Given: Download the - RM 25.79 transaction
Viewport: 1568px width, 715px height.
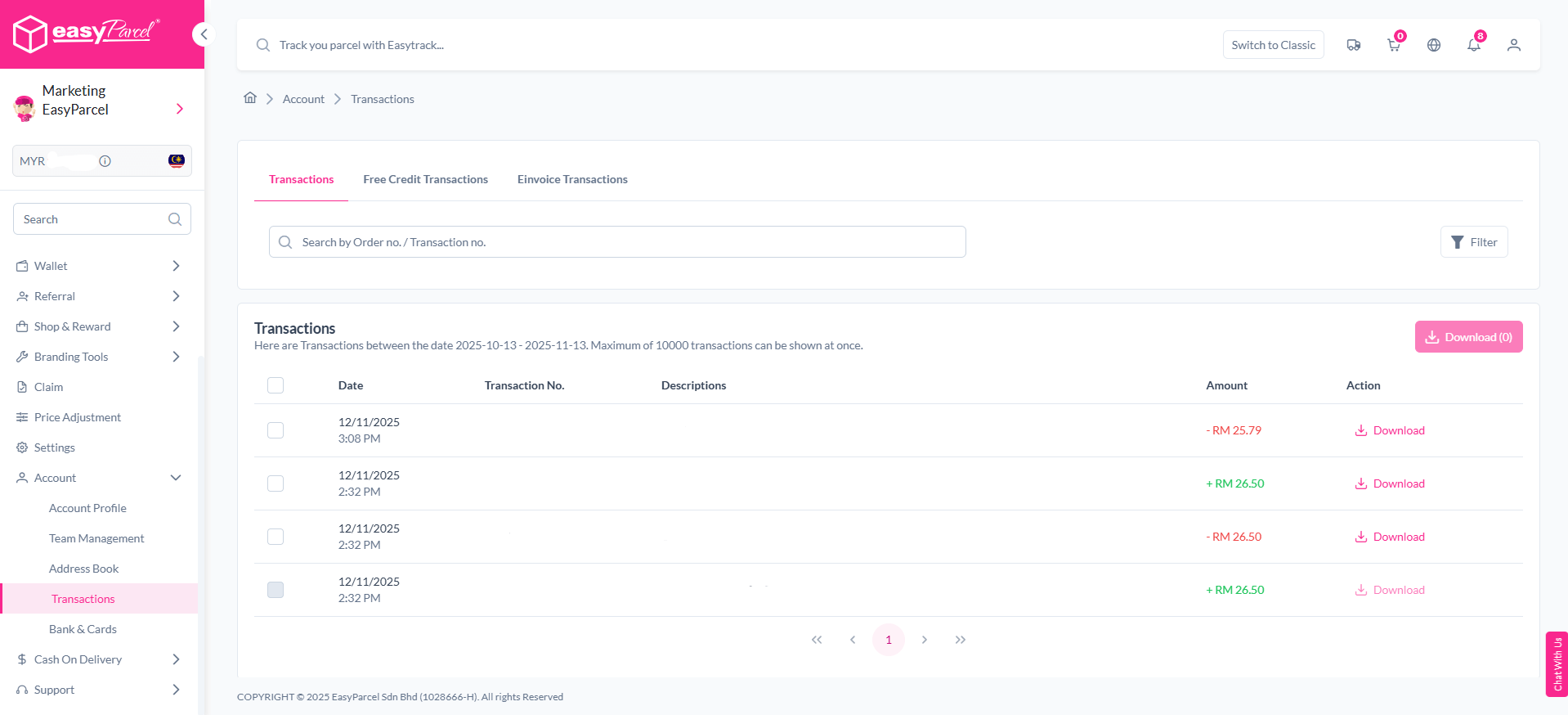Looking at the screenshot, I should click(1390, 430).
